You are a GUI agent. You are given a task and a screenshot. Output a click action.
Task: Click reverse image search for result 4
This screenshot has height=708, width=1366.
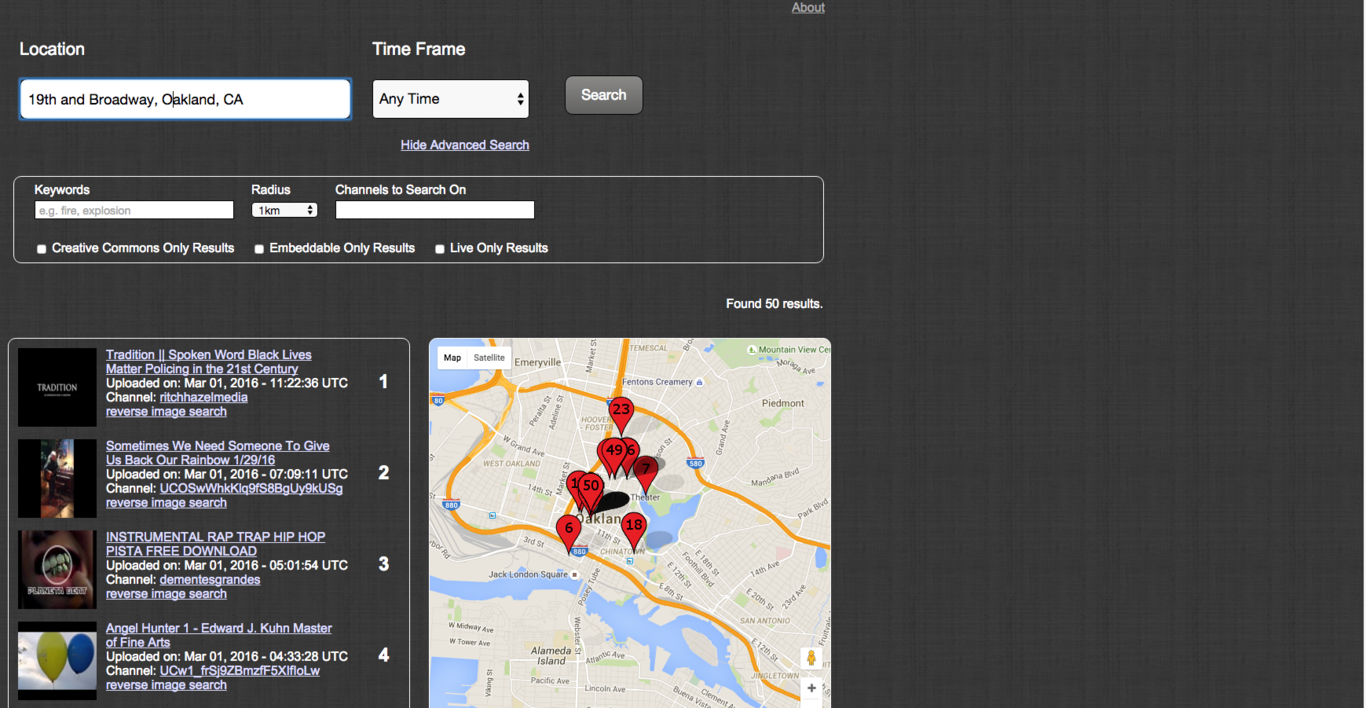[x=166, y=685]
